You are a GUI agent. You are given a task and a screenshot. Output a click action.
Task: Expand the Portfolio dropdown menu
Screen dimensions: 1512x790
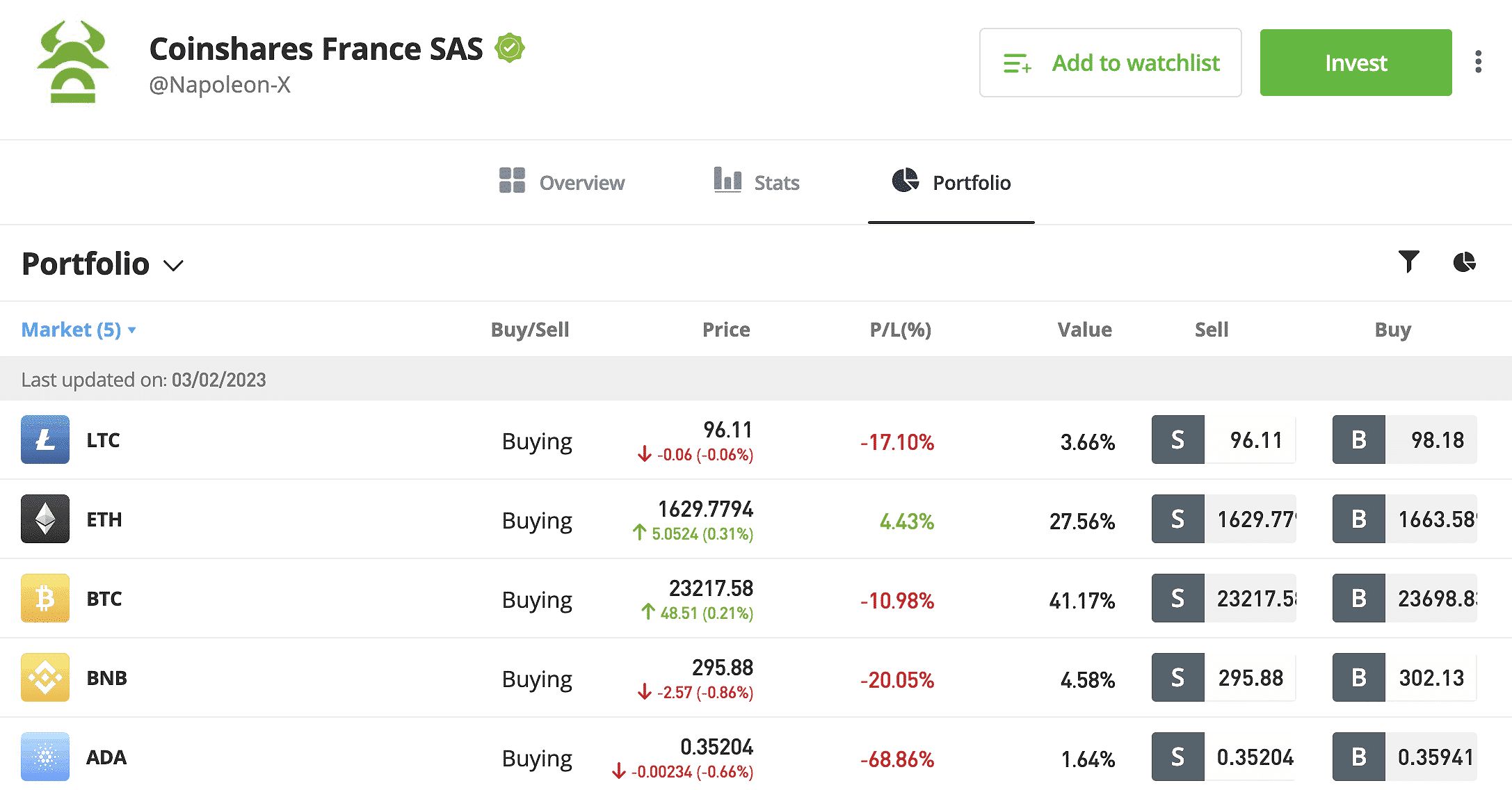click(174, 264)
